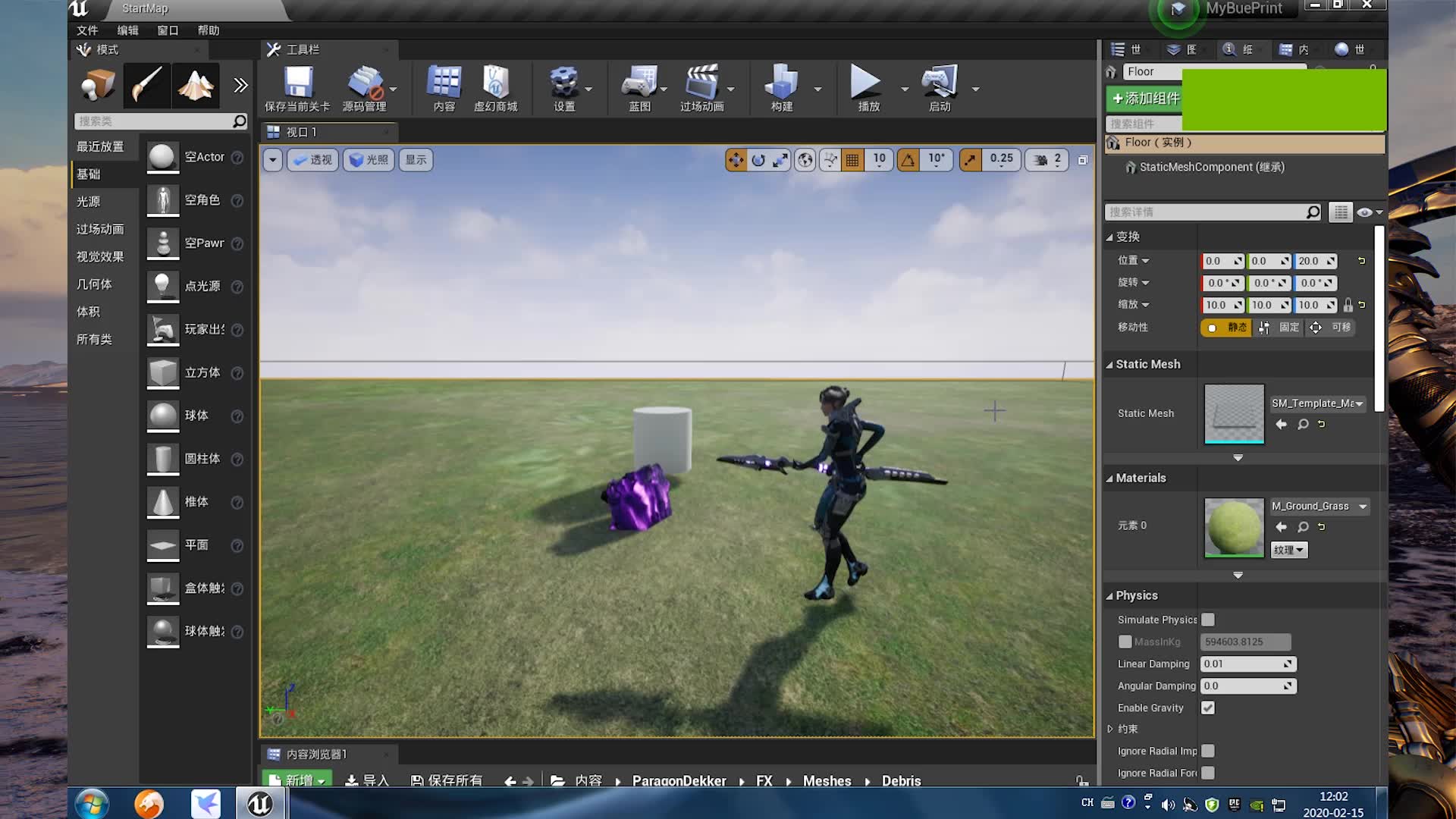Select the Landscape mode icon

pyautogui.click(x=195, y=85)
